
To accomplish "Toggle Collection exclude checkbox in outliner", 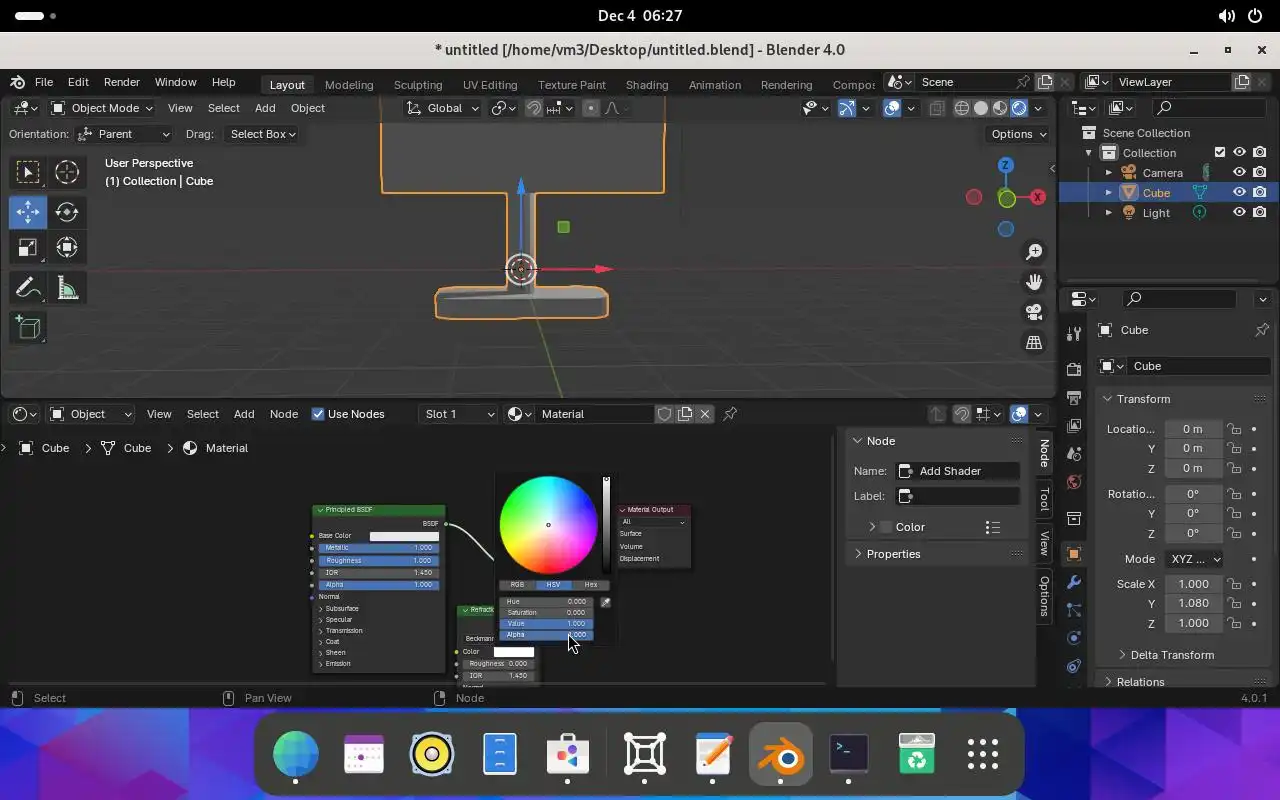I will click(1219, 152).
